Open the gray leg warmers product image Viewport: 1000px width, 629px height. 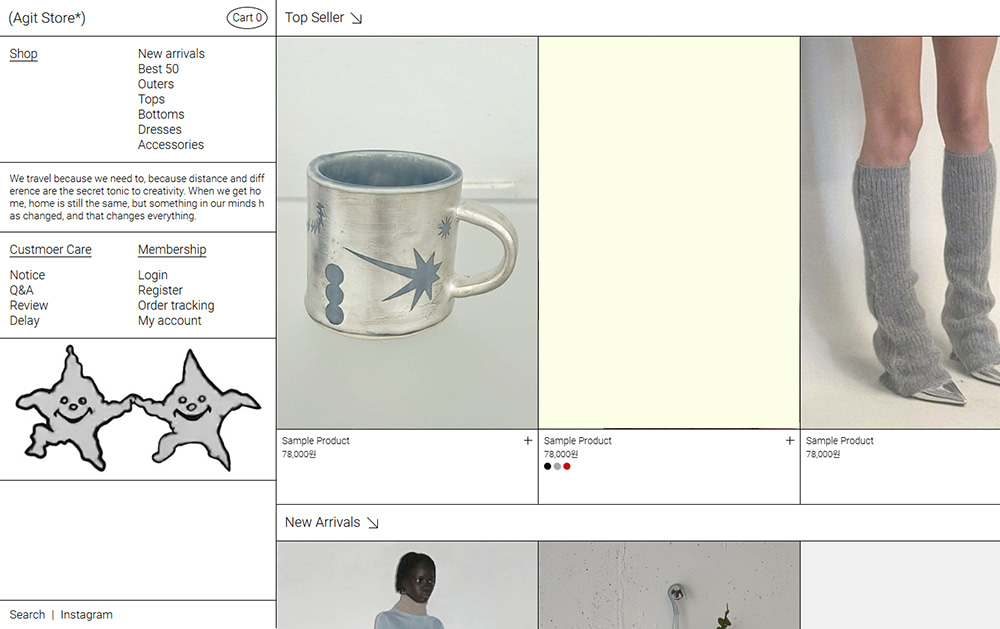click(x=900, y=233)
